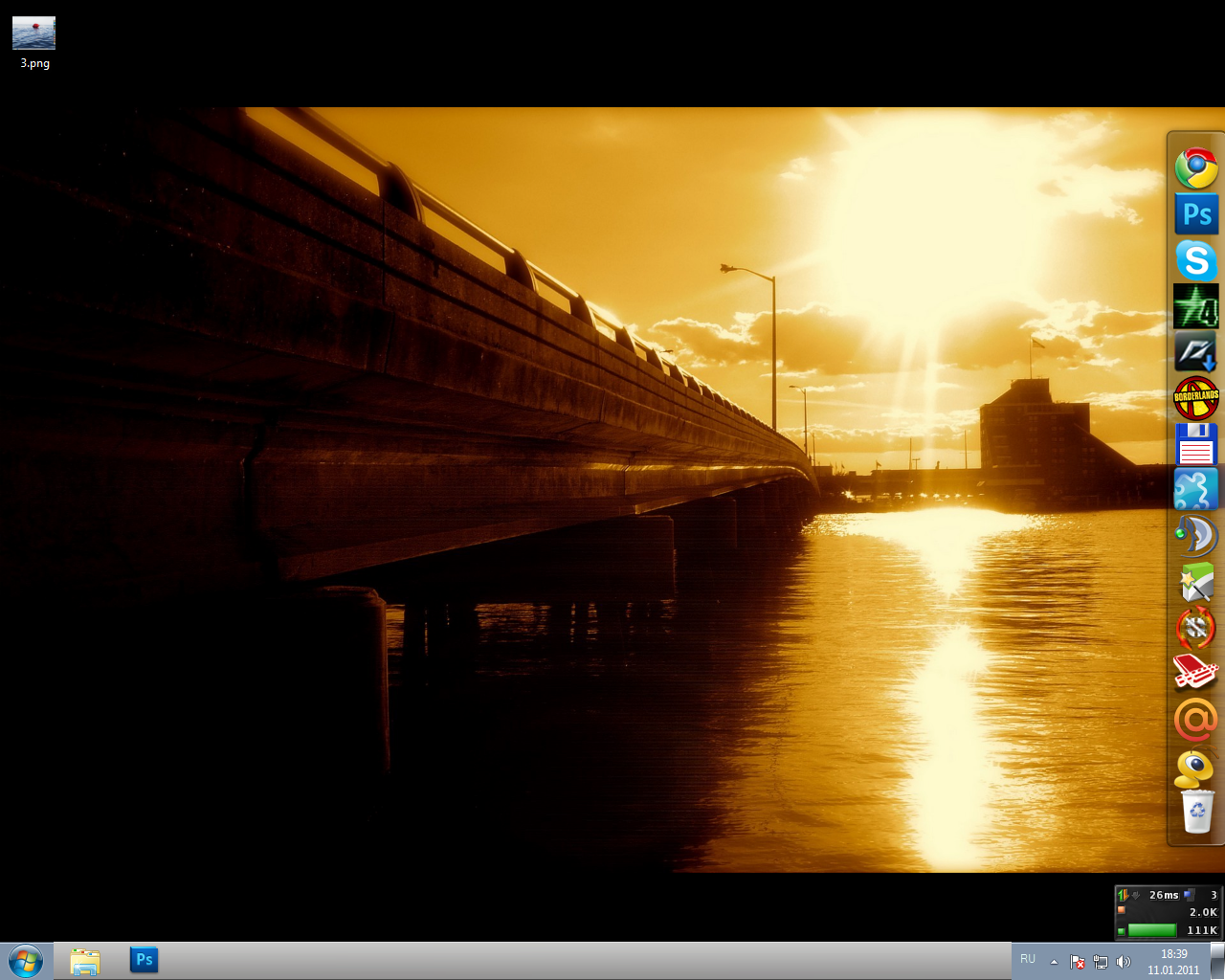Click the red circular arrows icon
Viewport: 1225px width, 980px height.
(x=1195, y=628)
